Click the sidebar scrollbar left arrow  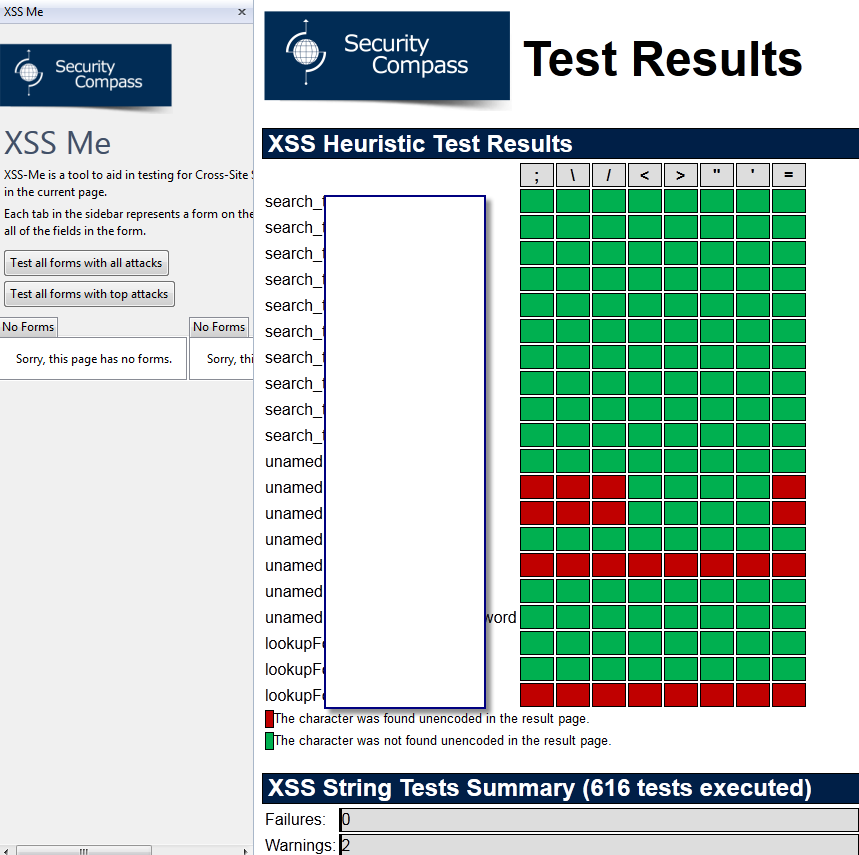pos(5,851)
